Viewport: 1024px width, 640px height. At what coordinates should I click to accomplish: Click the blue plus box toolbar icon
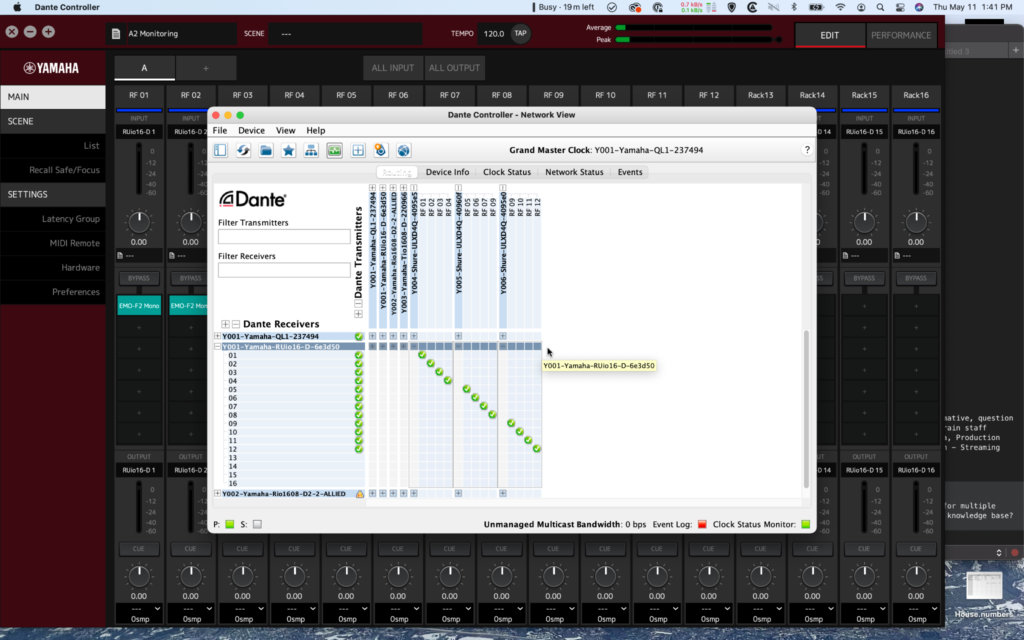click(x=358, y=150)
